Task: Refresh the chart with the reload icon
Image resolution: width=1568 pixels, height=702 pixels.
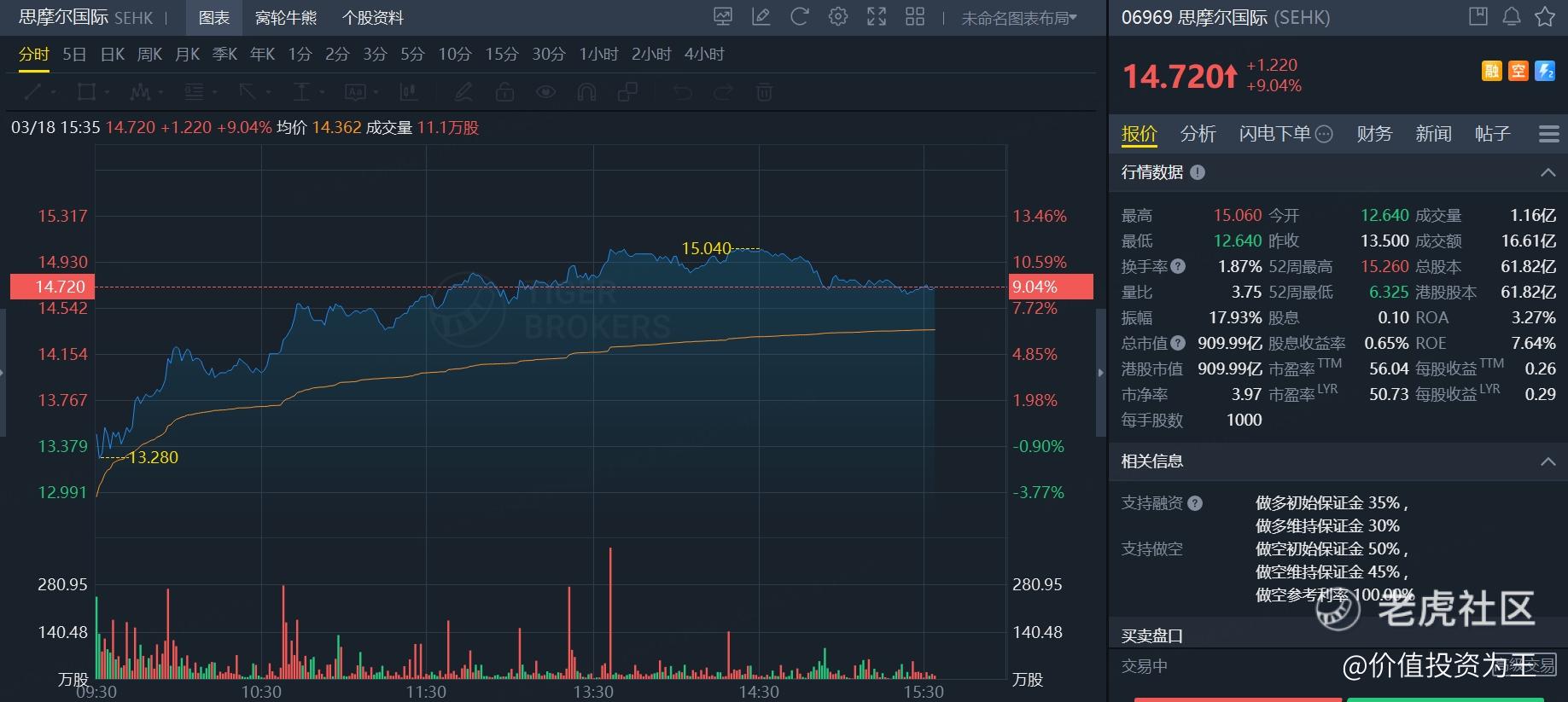Action: (x=799, y=16)
